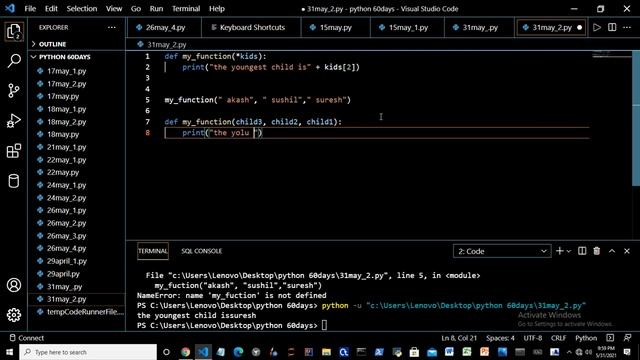This screenshot has width=640, height=360.
Task: Select the TERMINAL panel tab
Action: coord(153,251)
